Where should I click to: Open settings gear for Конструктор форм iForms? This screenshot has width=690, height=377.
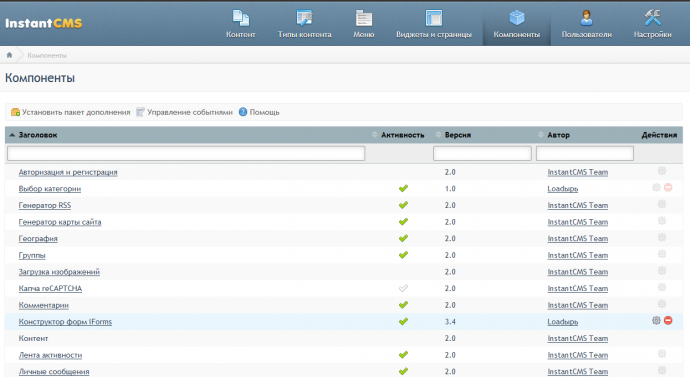click(656, 321)
